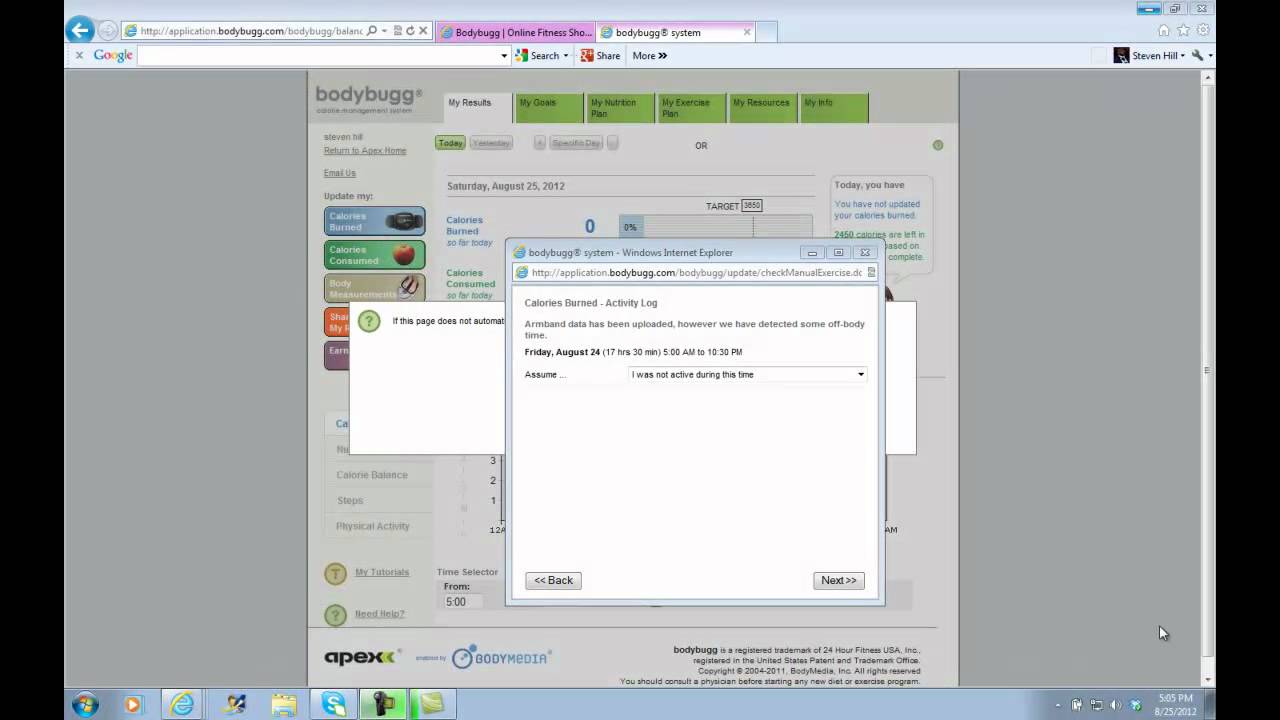Open the Assume activity dropdown
Image resolution: width=1280 pixels, height=720 pixels.
tap(747, 374)
